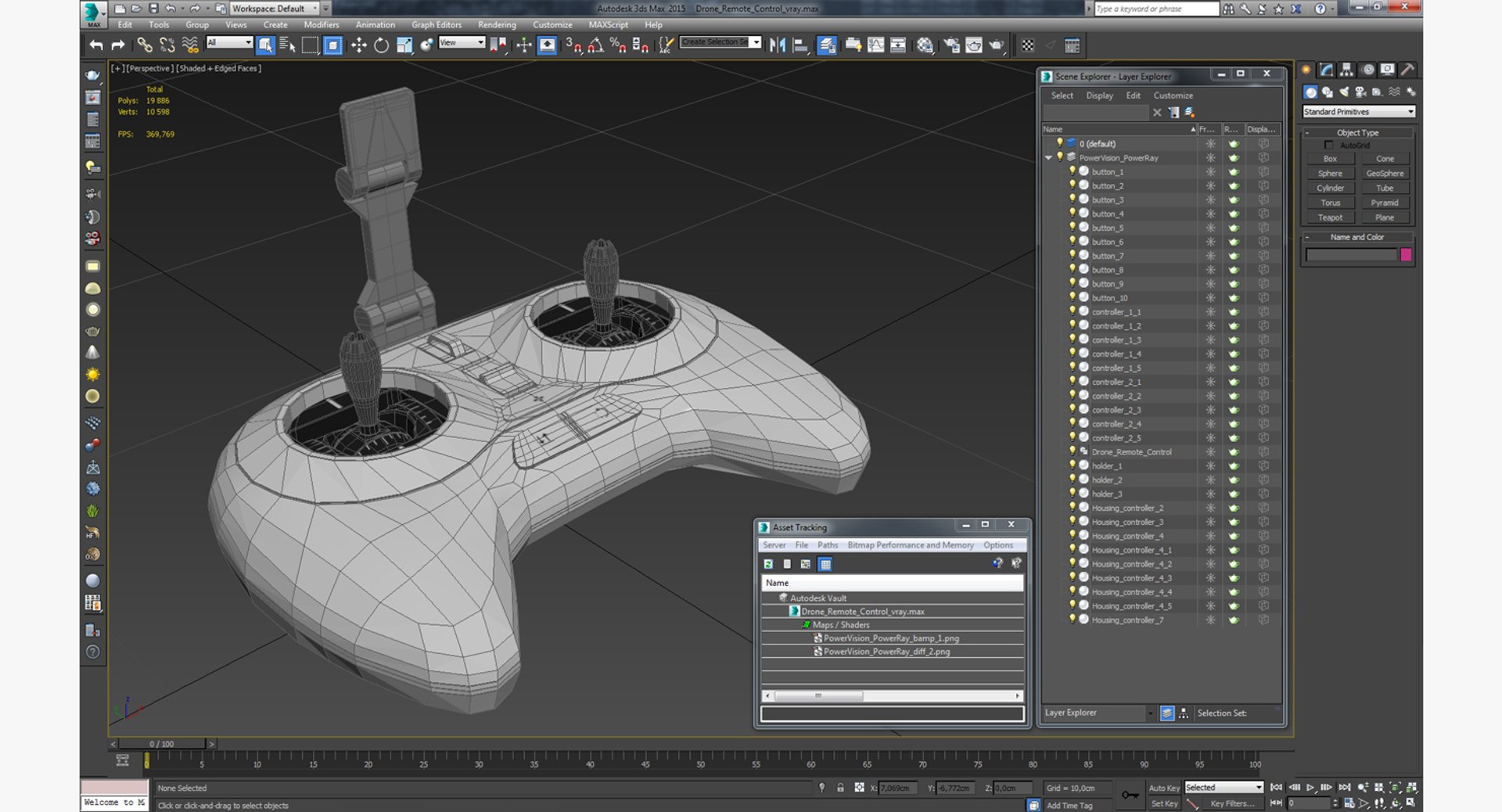Screen dimensions: 1502x812
Task: Click the 0 / 100 time slider
Action: tap(162, 744)
